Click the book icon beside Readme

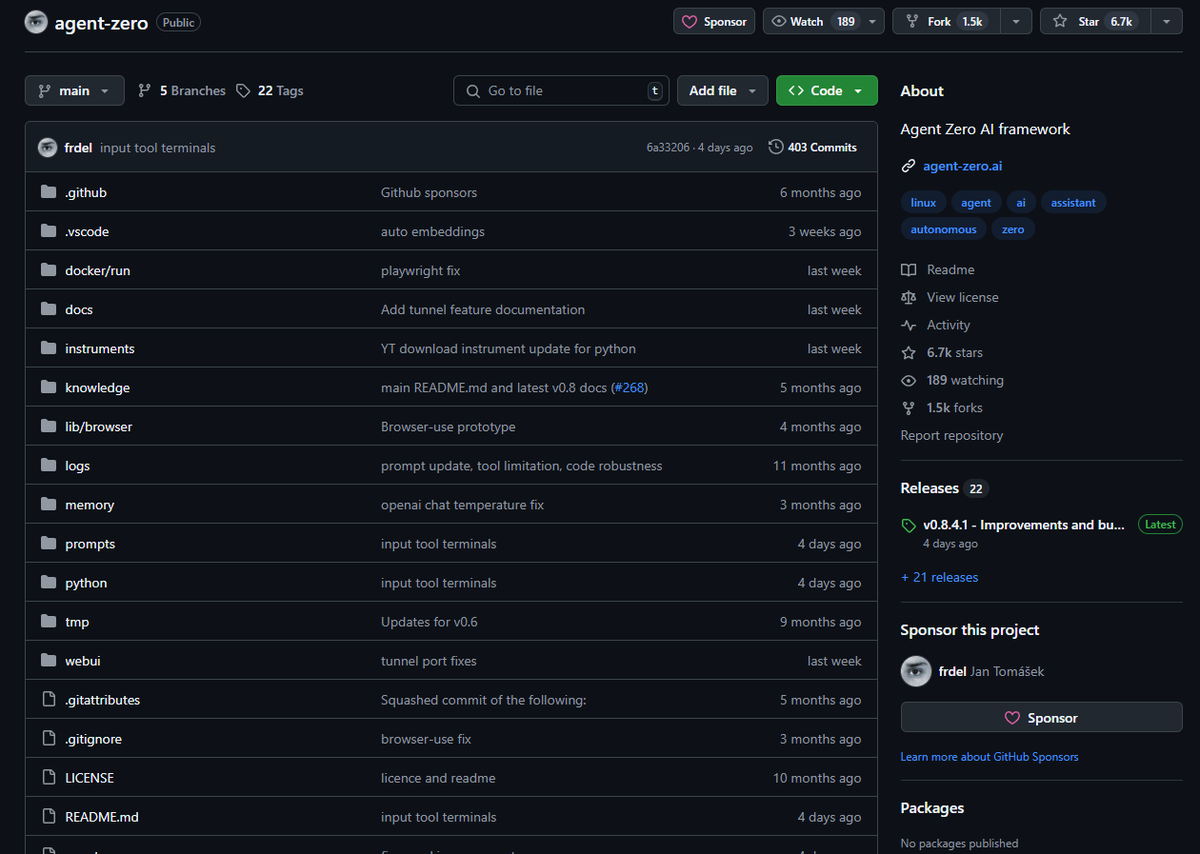coord(908,270)
